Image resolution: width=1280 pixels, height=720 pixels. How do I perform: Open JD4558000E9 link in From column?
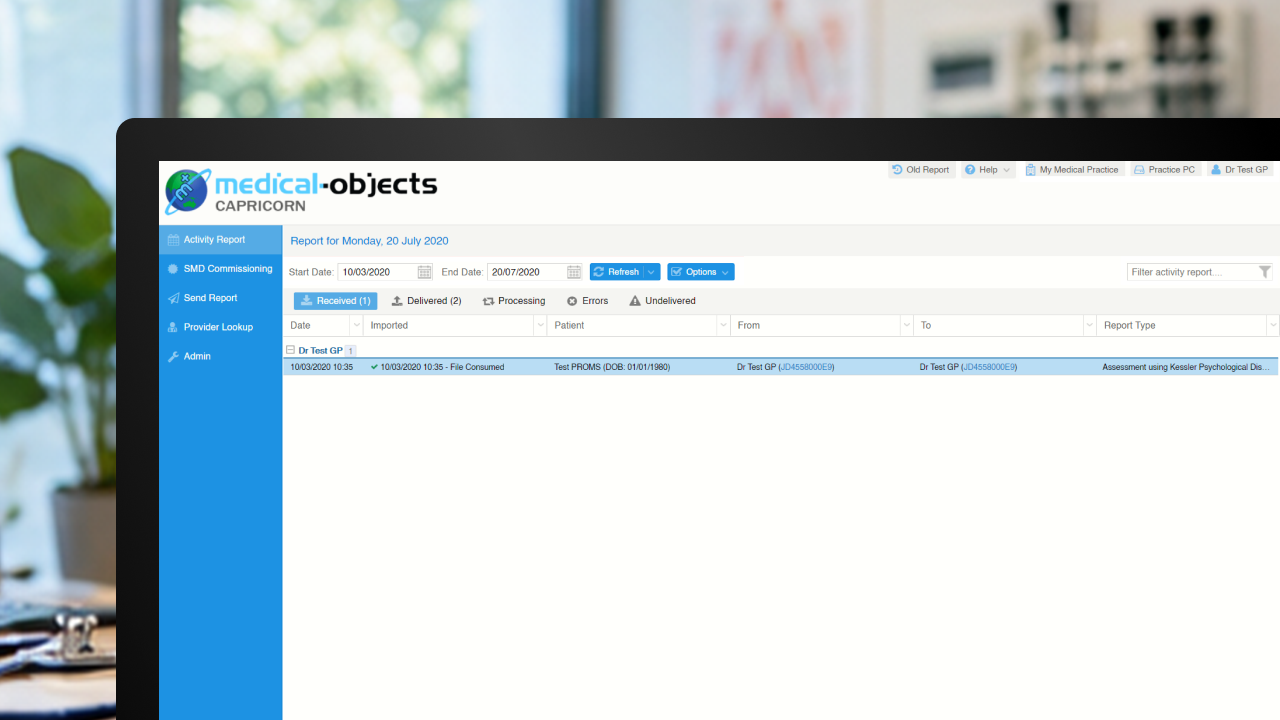tap(805, 367)
